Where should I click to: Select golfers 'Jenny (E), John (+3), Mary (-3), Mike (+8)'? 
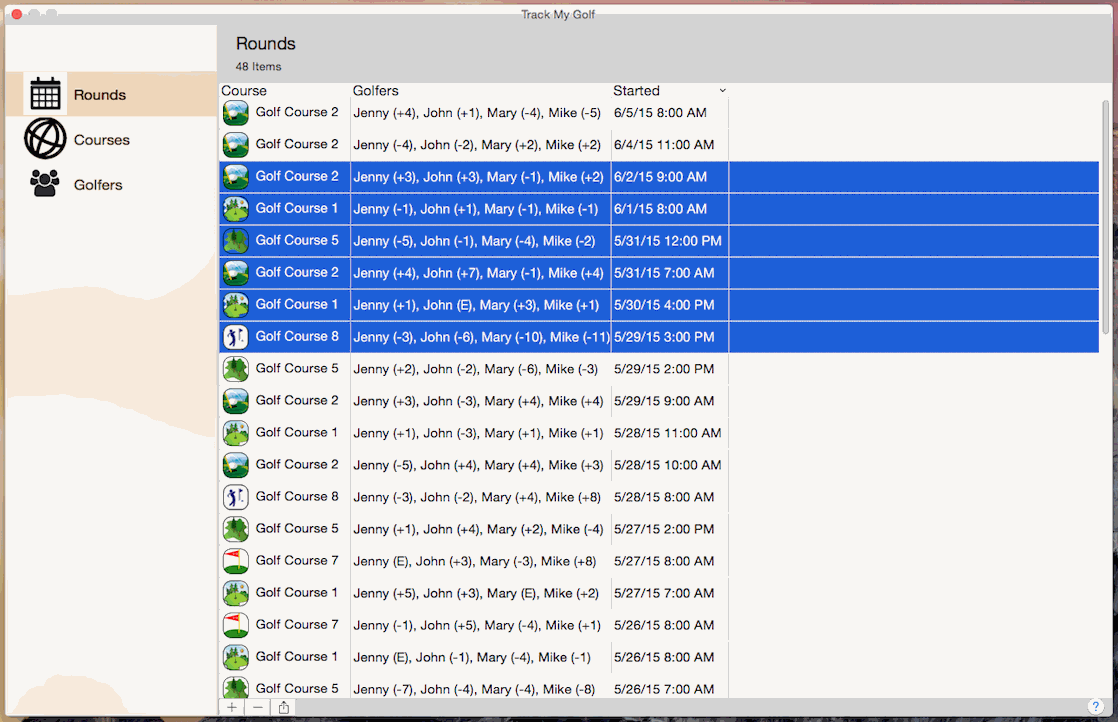[475, 562]
